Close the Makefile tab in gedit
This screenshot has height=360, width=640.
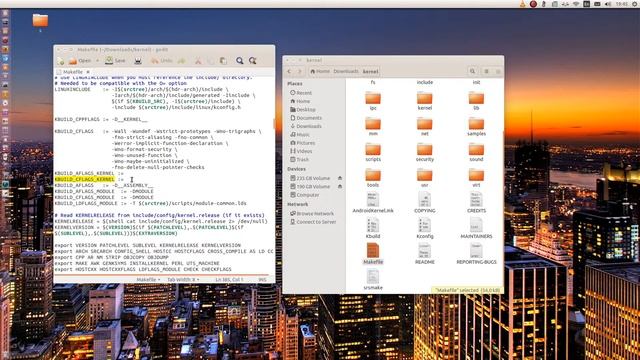click(88, 72)
